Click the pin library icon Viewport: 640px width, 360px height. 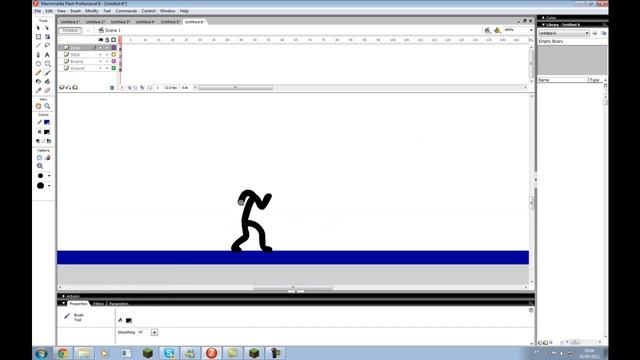click(595, 33)
